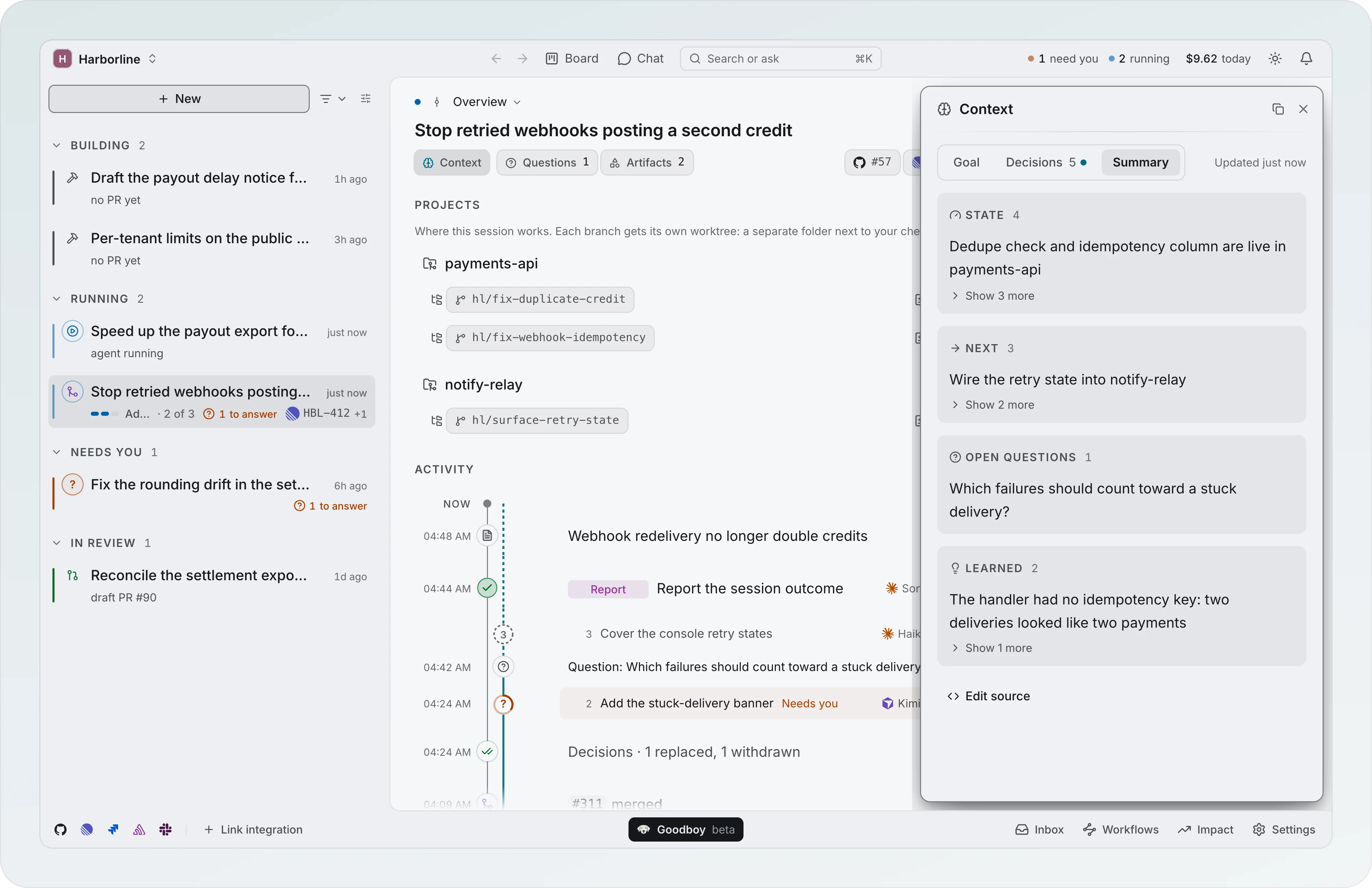This screenshot has height=888, width=1372.
Task: Click Link integration
Action: 253,829
